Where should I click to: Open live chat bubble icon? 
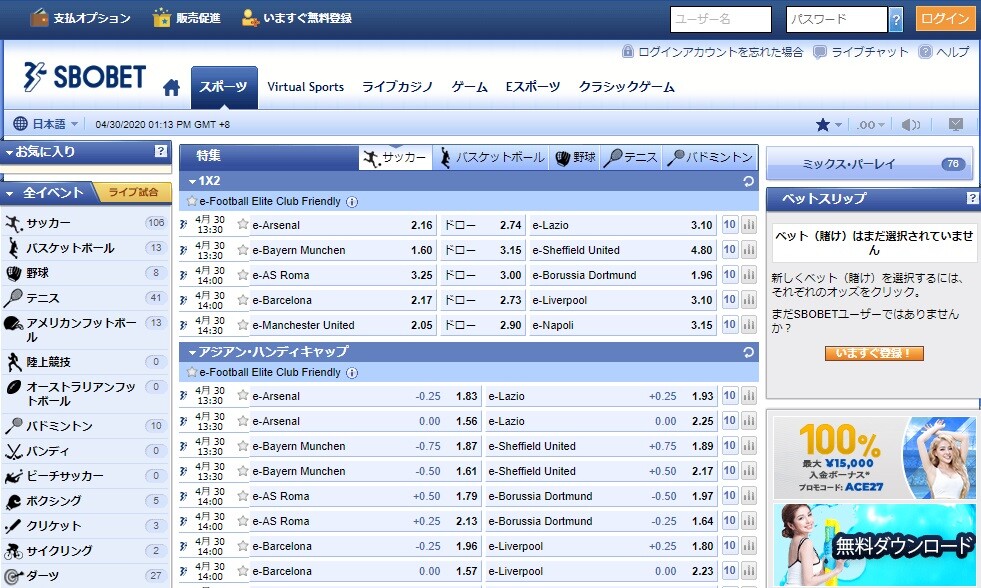(x=819, y=52)
